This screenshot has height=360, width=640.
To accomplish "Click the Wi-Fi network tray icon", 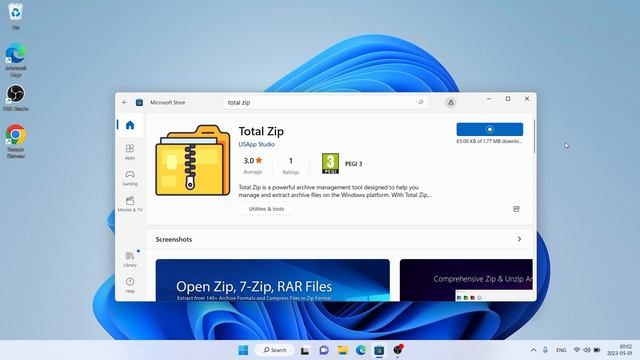I will (x=577, y=350).
